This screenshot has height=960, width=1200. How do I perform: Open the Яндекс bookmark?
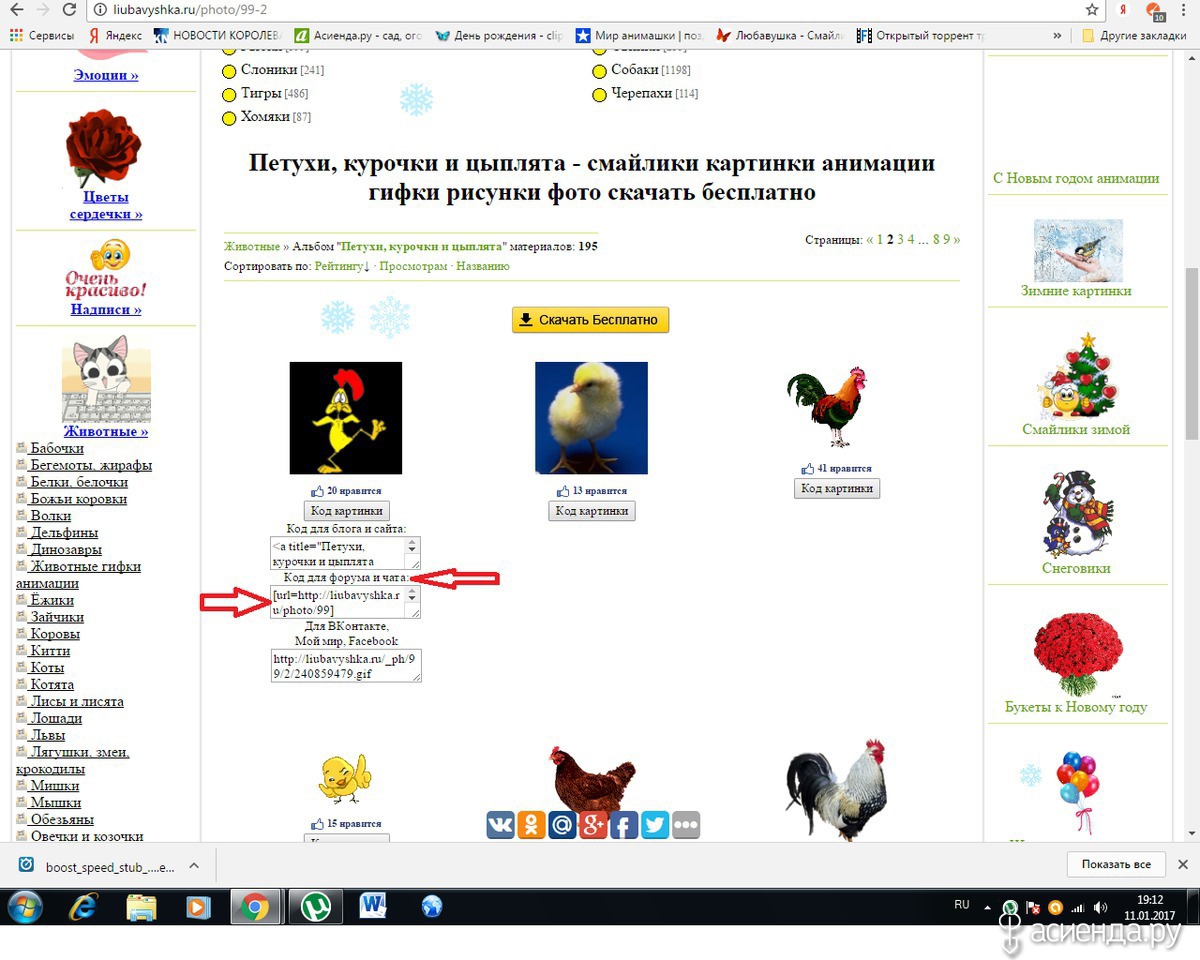coord(114,35)
